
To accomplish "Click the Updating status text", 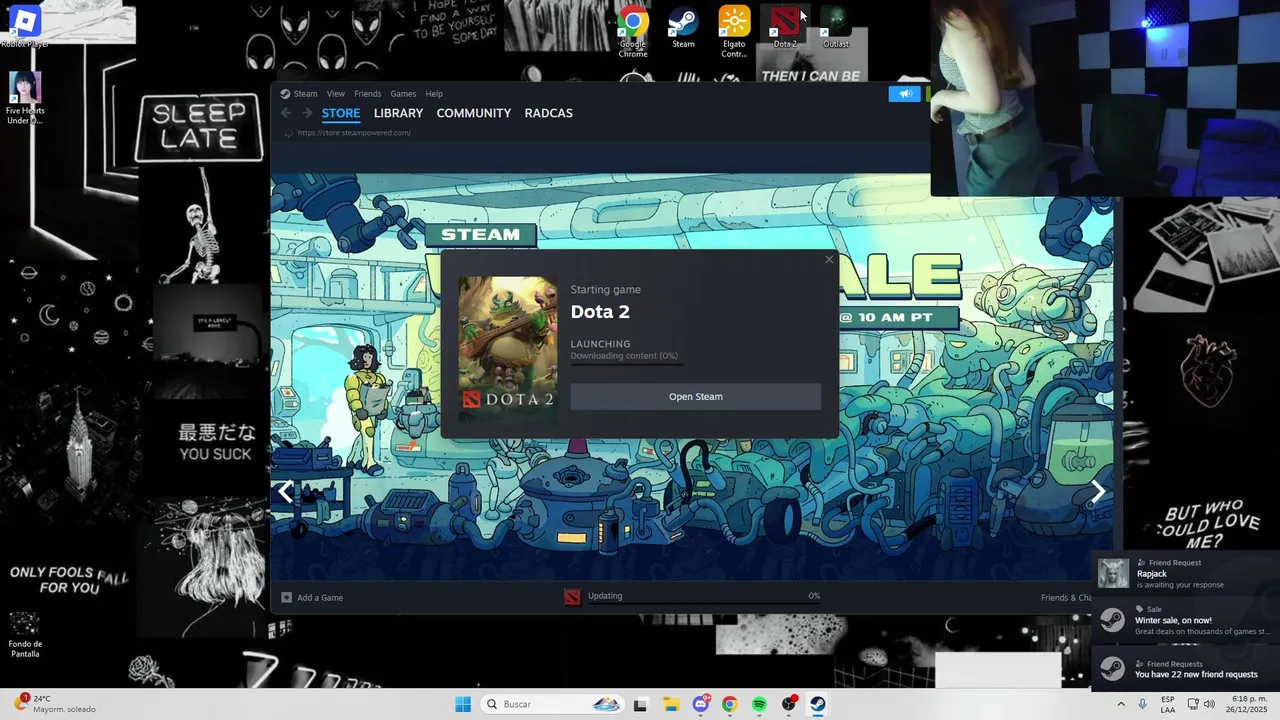I will [605, 596].
